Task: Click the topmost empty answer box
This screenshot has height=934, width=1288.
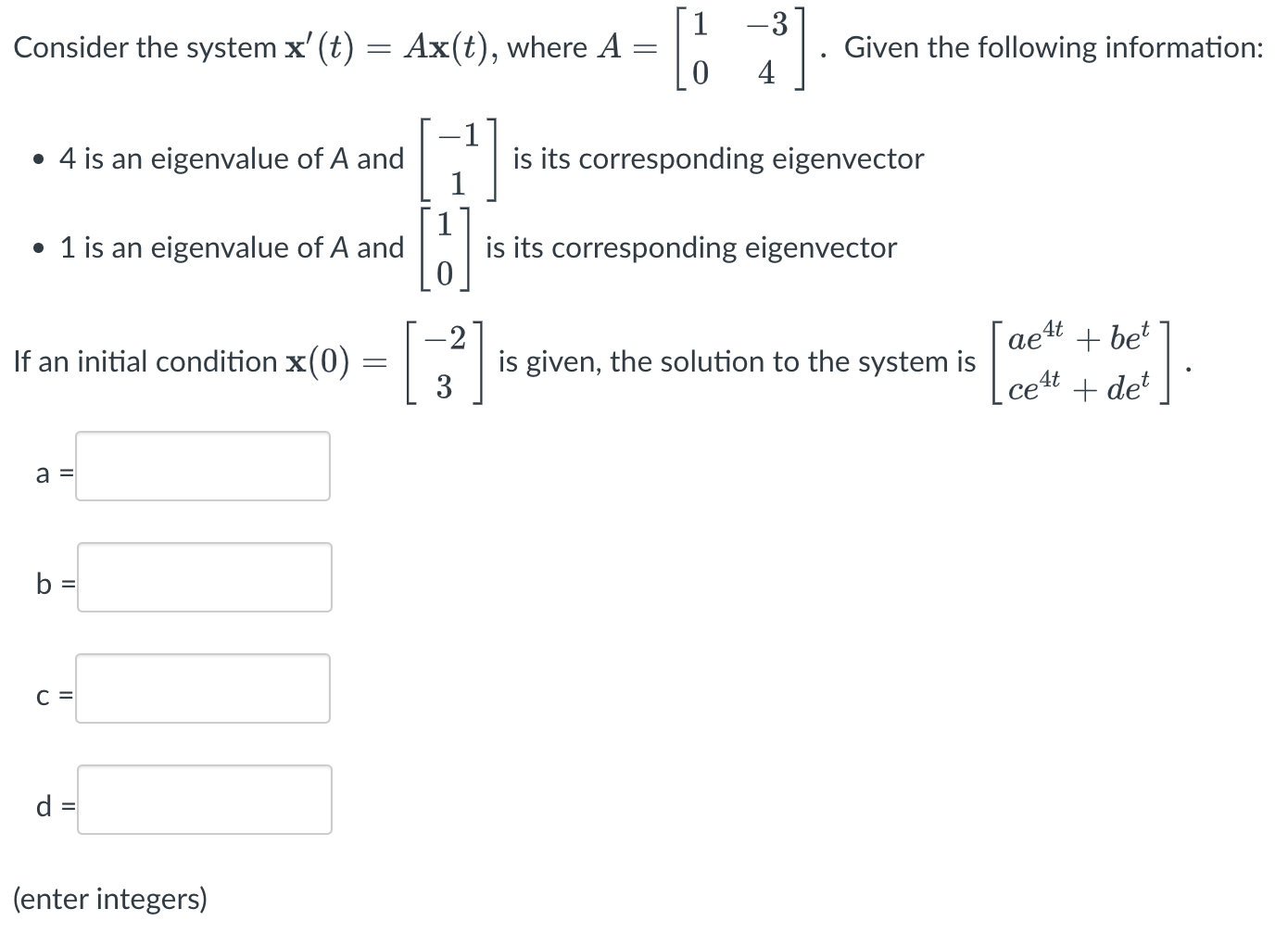Action: (x=202, y=466)
